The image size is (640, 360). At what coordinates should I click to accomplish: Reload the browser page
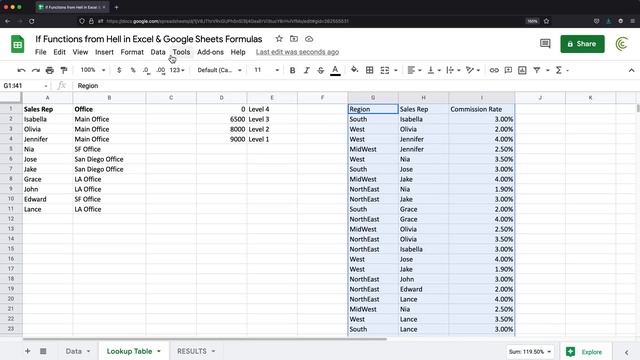coord(31,21)
